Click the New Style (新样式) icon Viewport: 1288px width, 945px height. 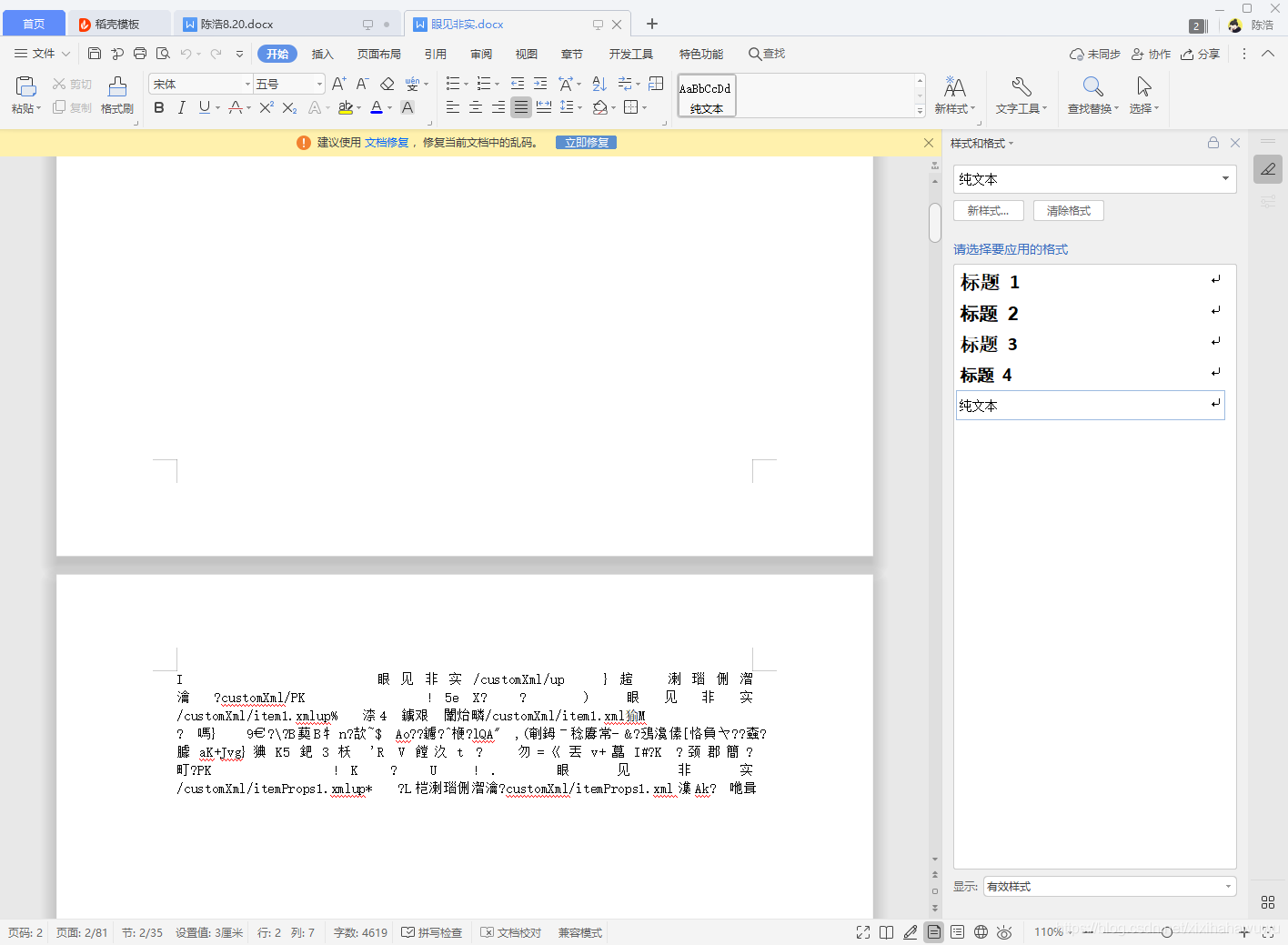pos(954,87)
